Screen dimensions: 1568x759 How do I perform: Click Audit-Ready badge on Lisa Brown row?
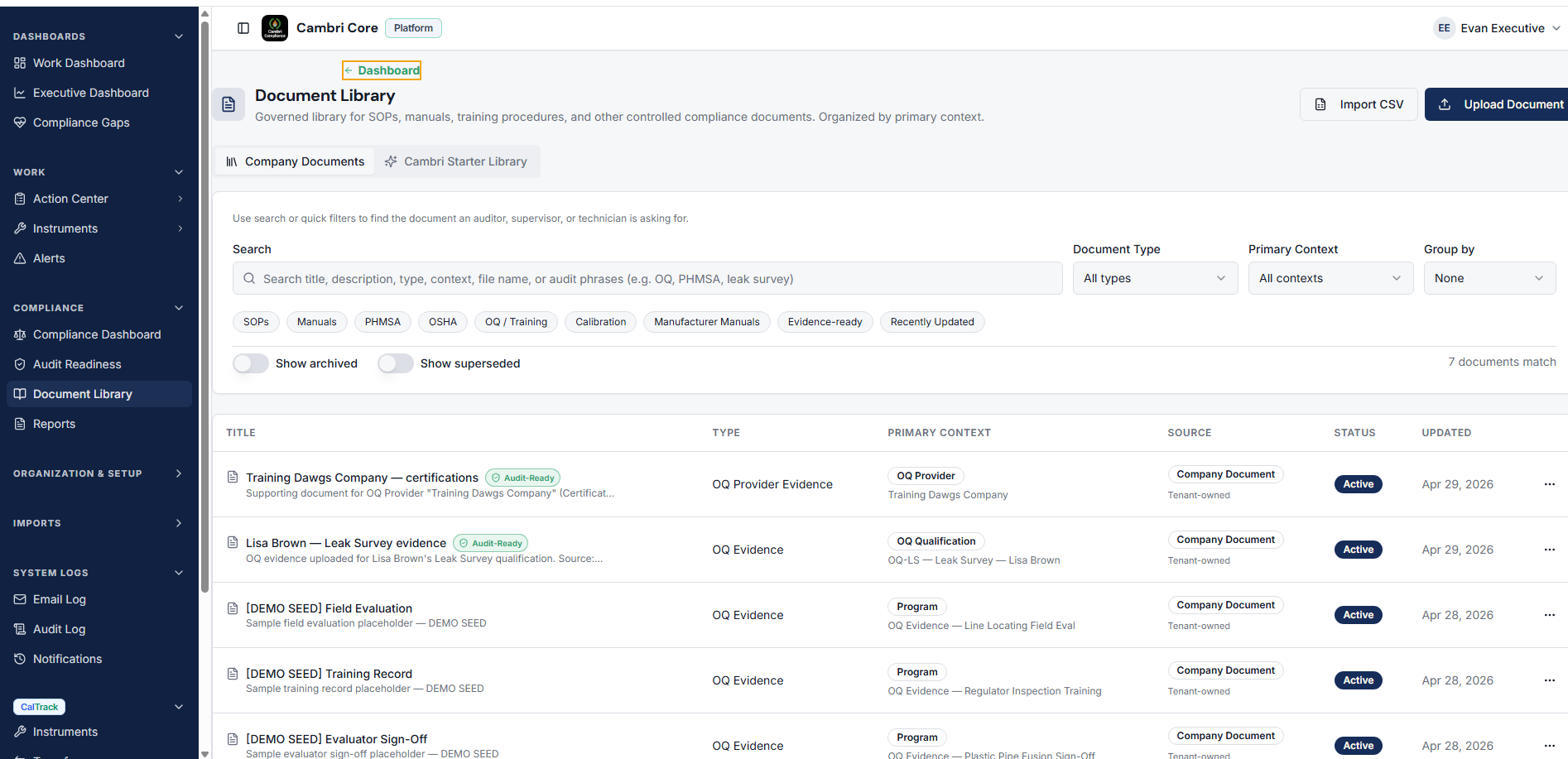(x=491, y=544)
